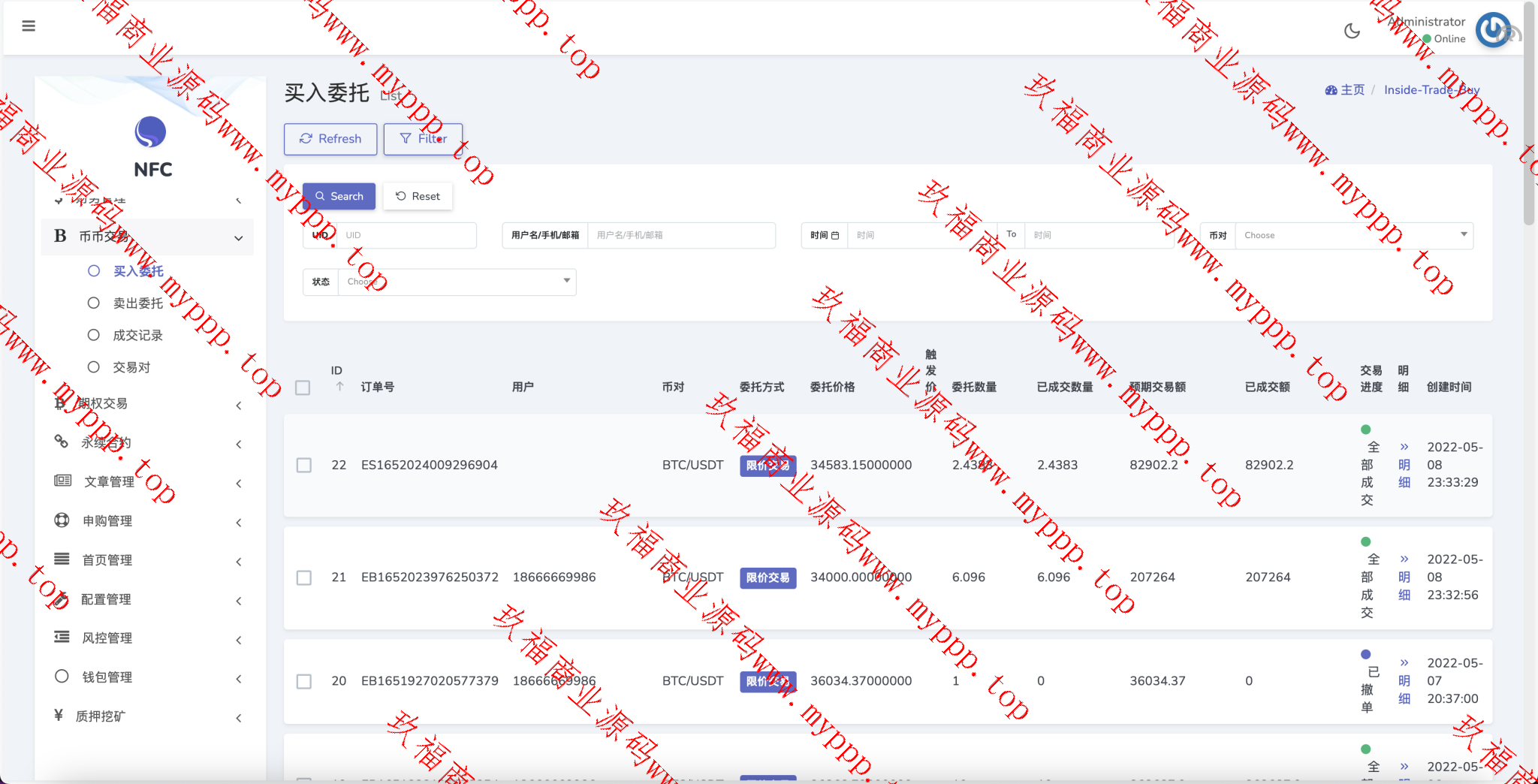1538x784 pixels.
Task: Open 成交记录 in the sidebar
Action: (137, 336)
